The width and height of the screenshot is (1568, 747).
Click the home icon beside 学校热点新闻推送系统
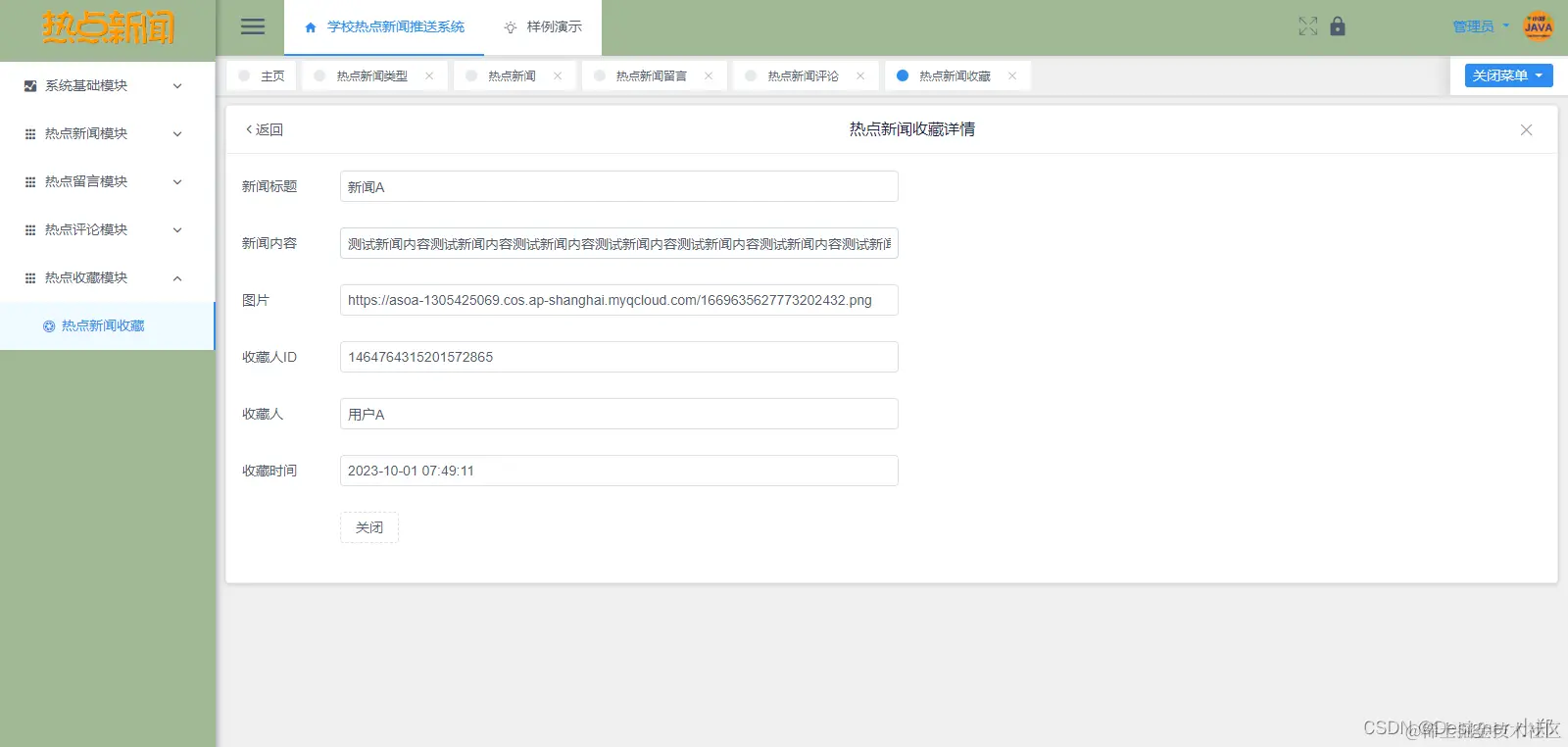311,27
